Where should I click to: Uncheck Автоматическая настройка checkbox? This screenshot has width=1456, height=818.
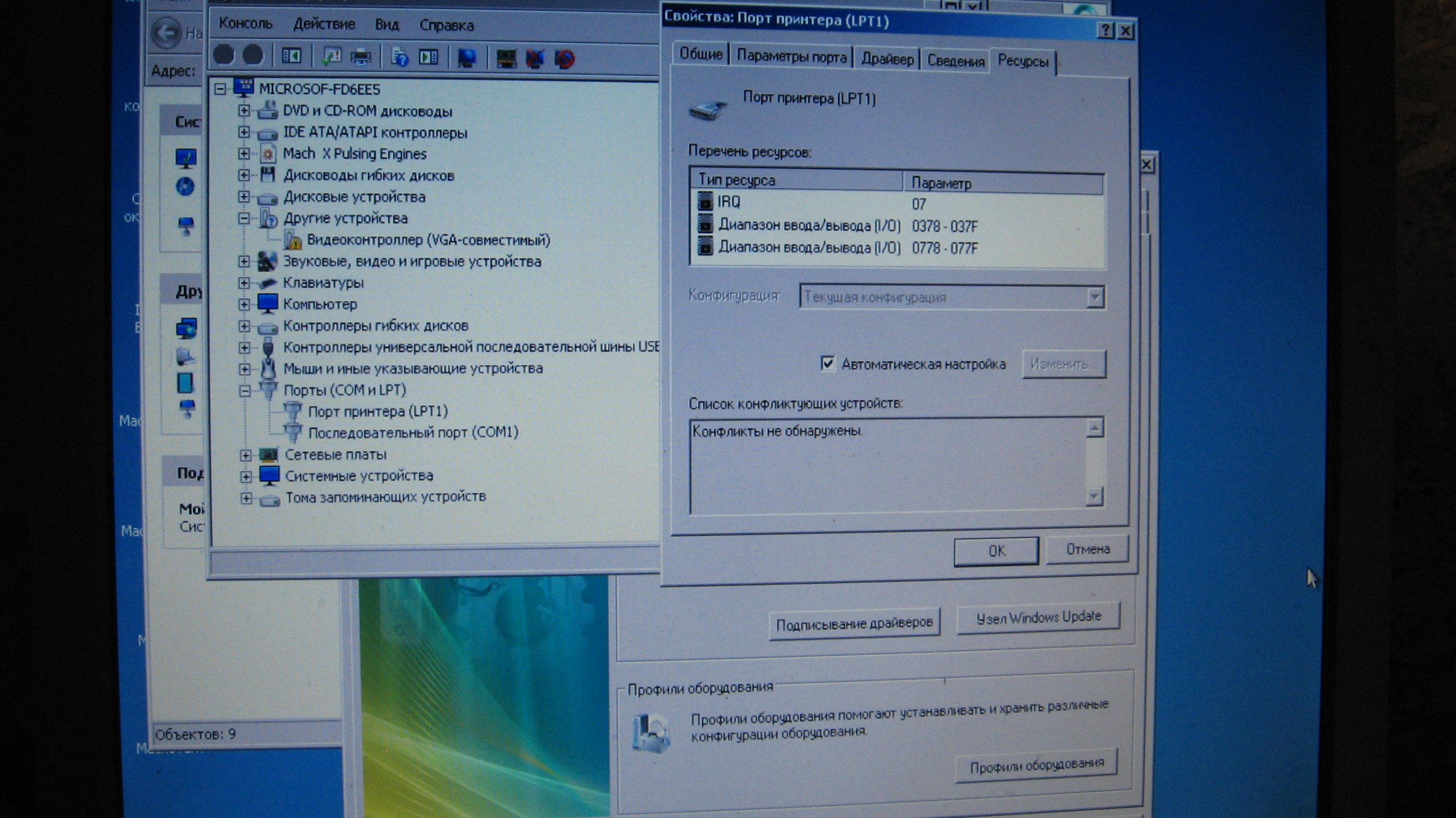(827, 363)
